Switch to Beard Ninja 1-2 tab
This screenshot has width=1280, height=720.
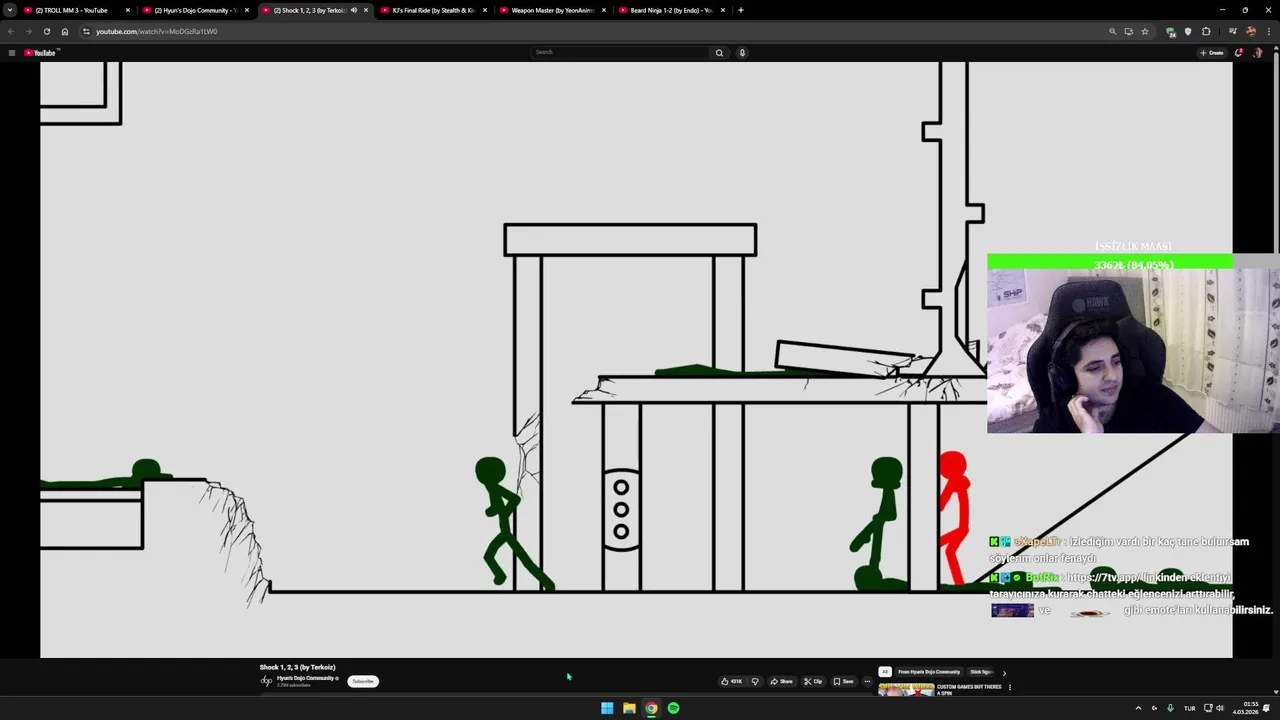(671, 10)
